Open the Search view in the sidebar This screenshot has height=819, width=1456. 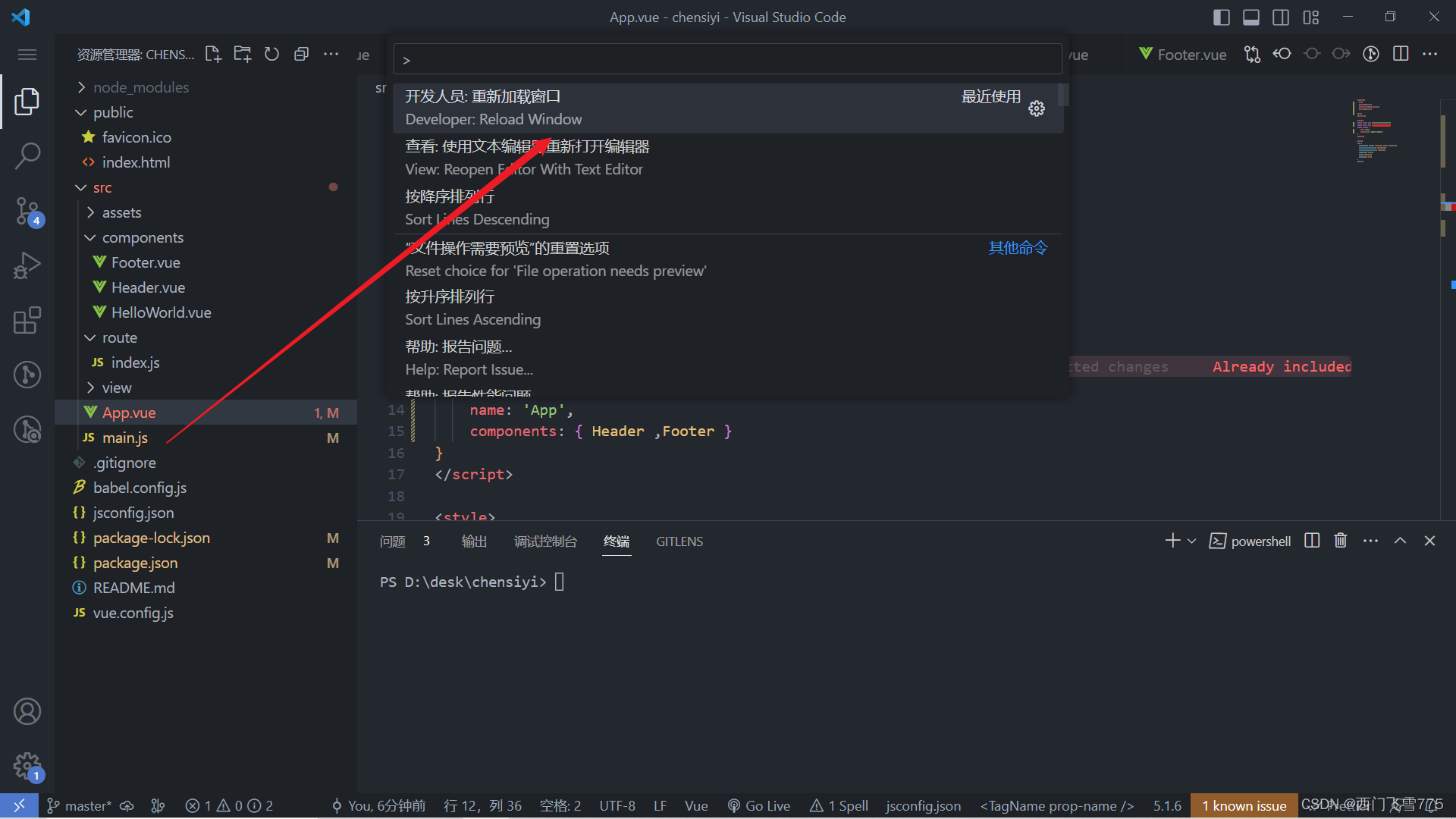(x=27, y=155)
